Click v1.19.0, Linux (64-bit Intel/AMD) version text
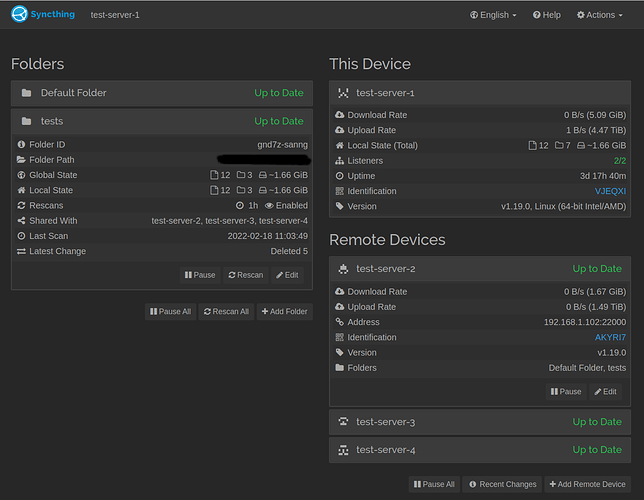 [x=564, y=206]
